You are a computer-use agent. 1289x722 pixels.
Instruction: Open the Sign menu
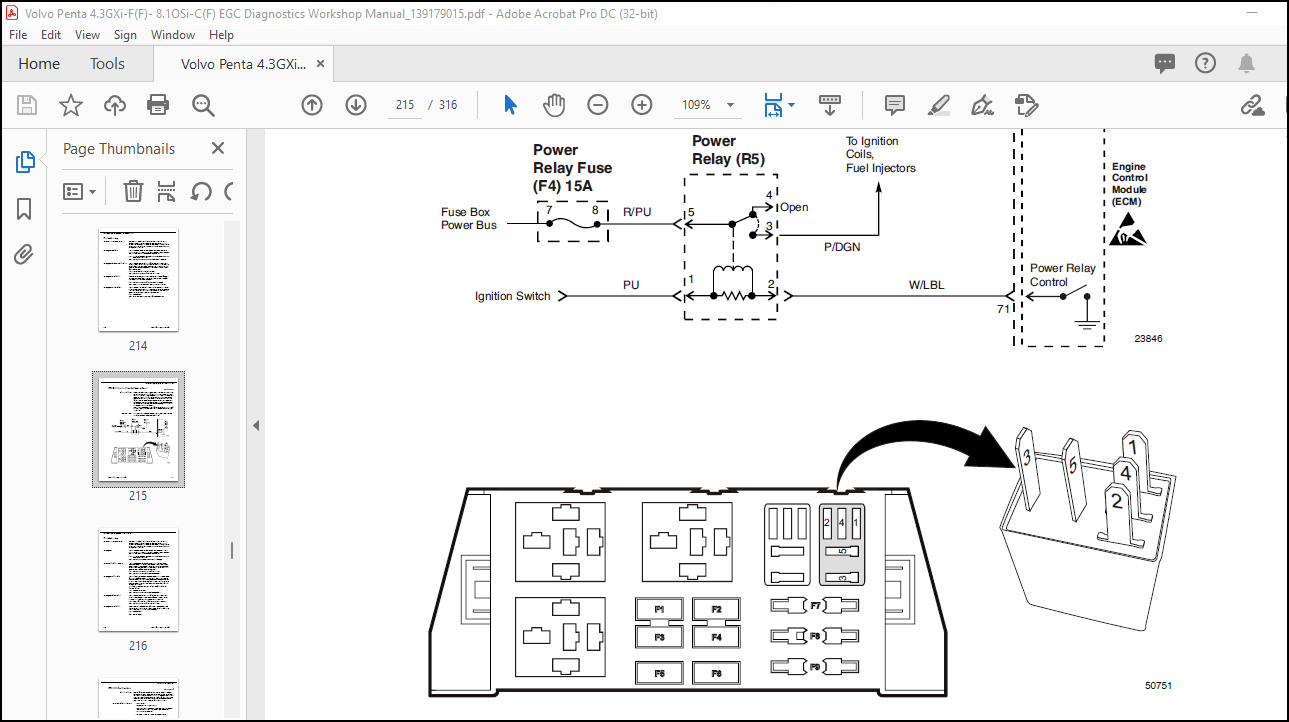point(125,34)
